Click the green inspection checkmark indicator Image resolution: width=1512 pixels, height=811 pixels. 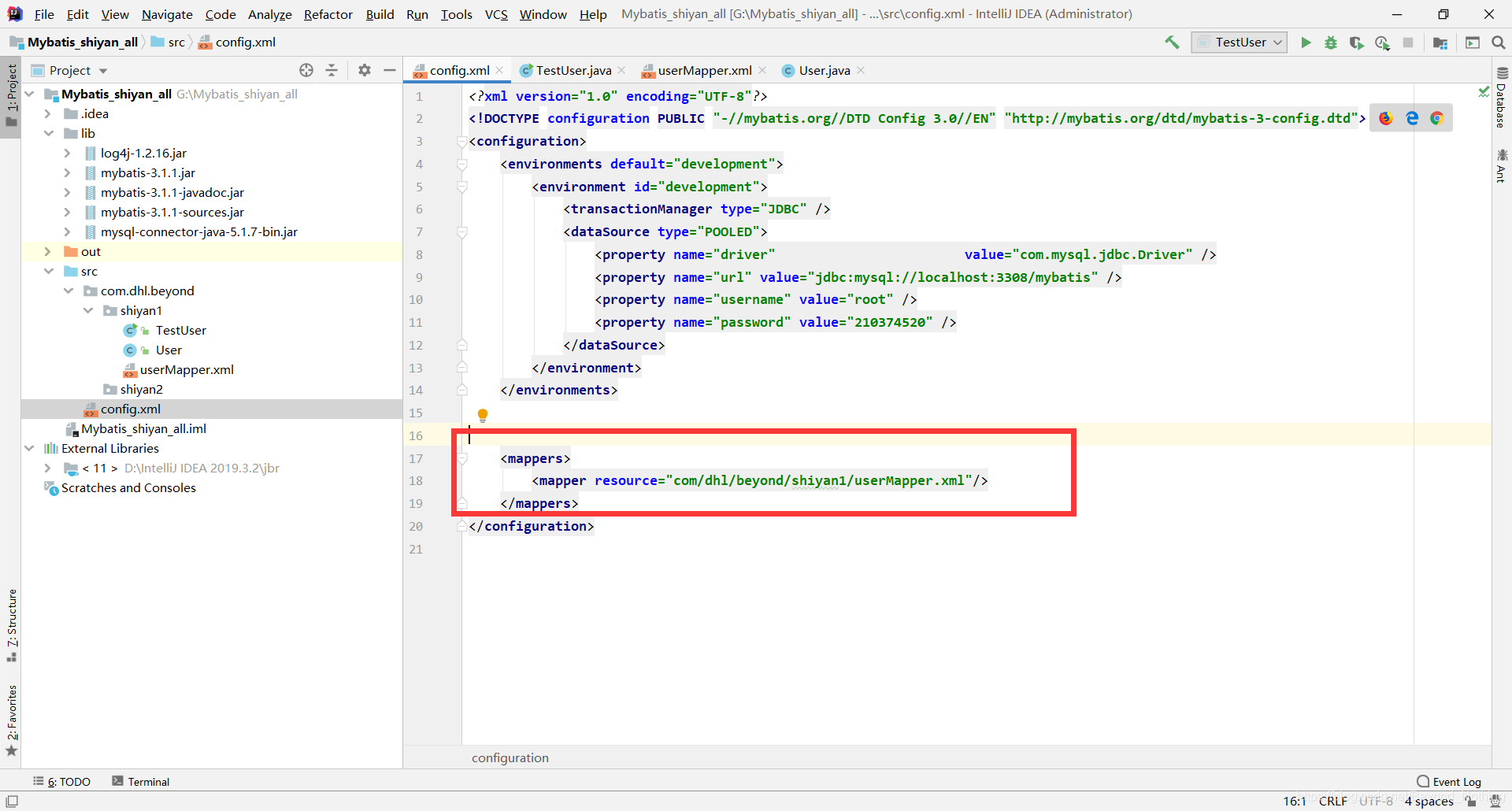point(1484,92)
